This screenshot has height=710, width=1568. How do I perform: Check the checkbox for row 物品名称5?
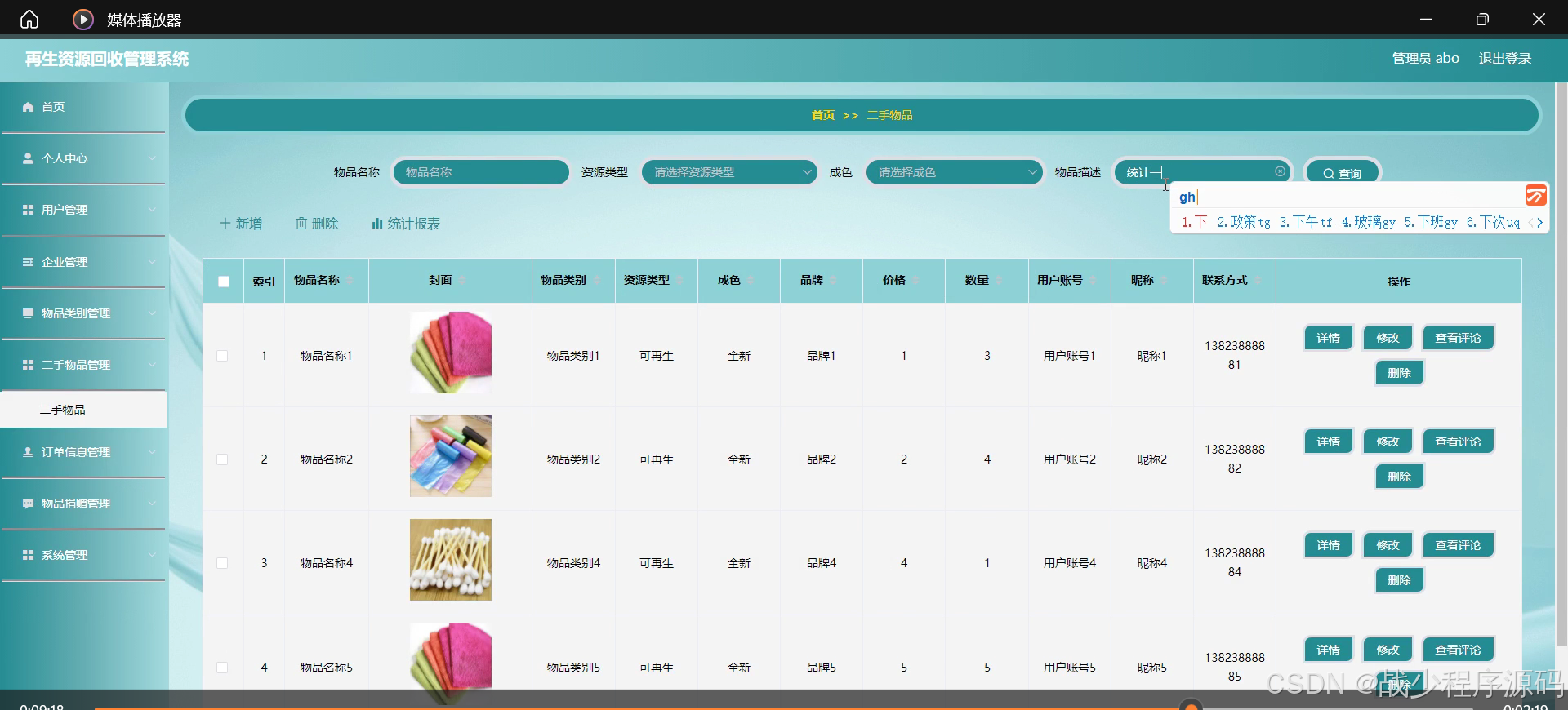[x=222, y=668]
